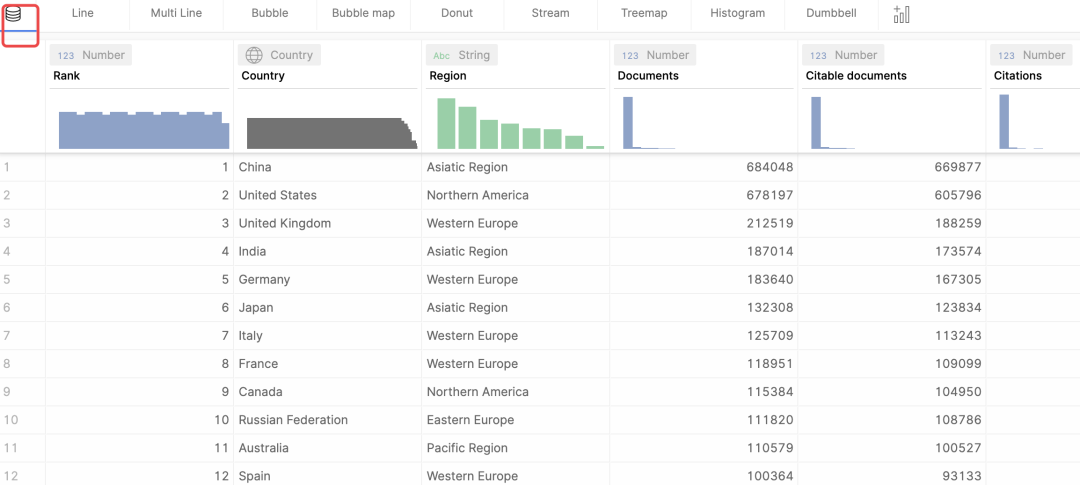The height and width of the screenshot is (485, 1080).
Task: Change the Region column String type
Action: (461, 55)
